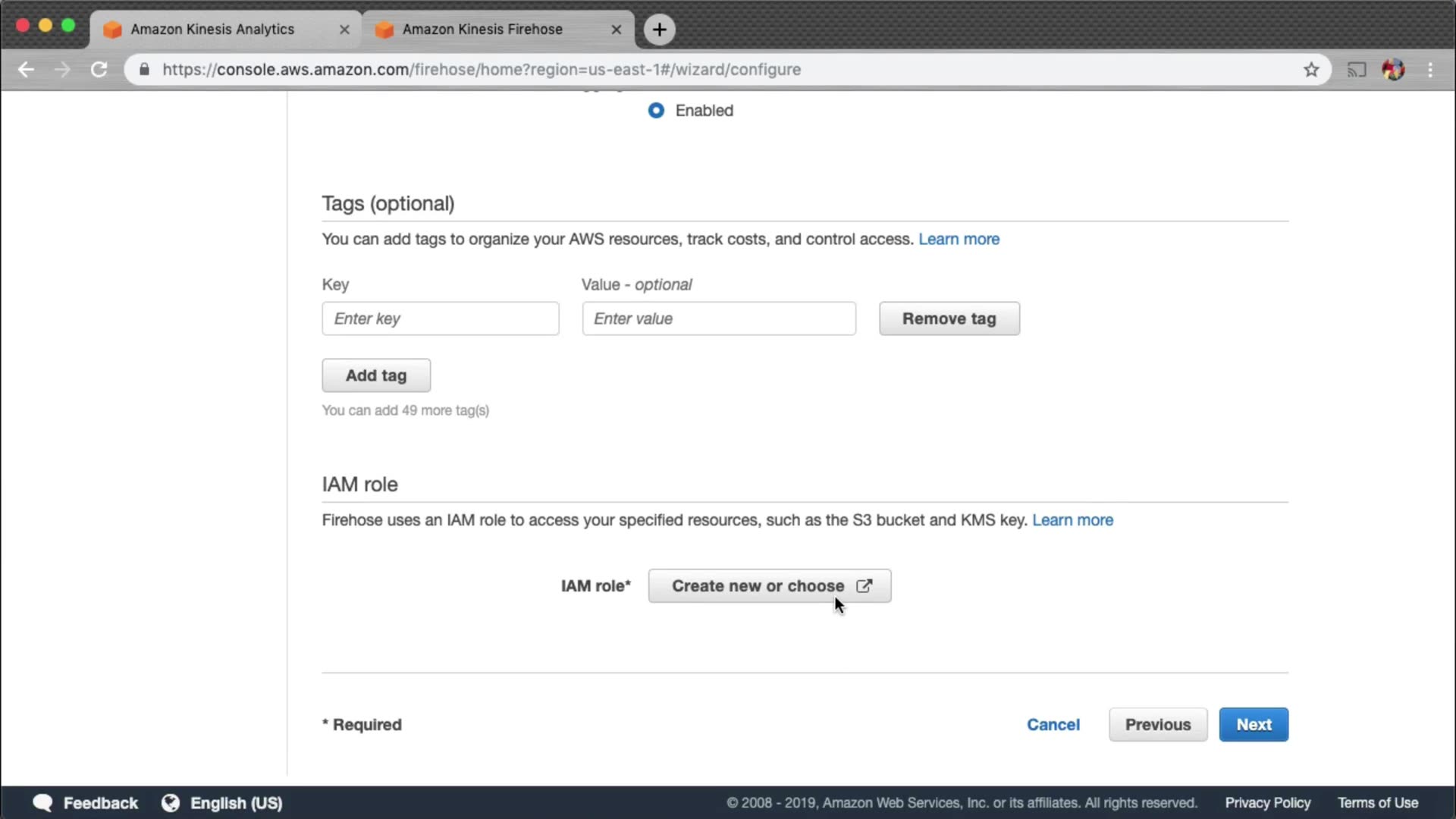Bookmark page with the star icon
The width and height of the screenshot is (1456, 819).
[x=1311, y=70]
